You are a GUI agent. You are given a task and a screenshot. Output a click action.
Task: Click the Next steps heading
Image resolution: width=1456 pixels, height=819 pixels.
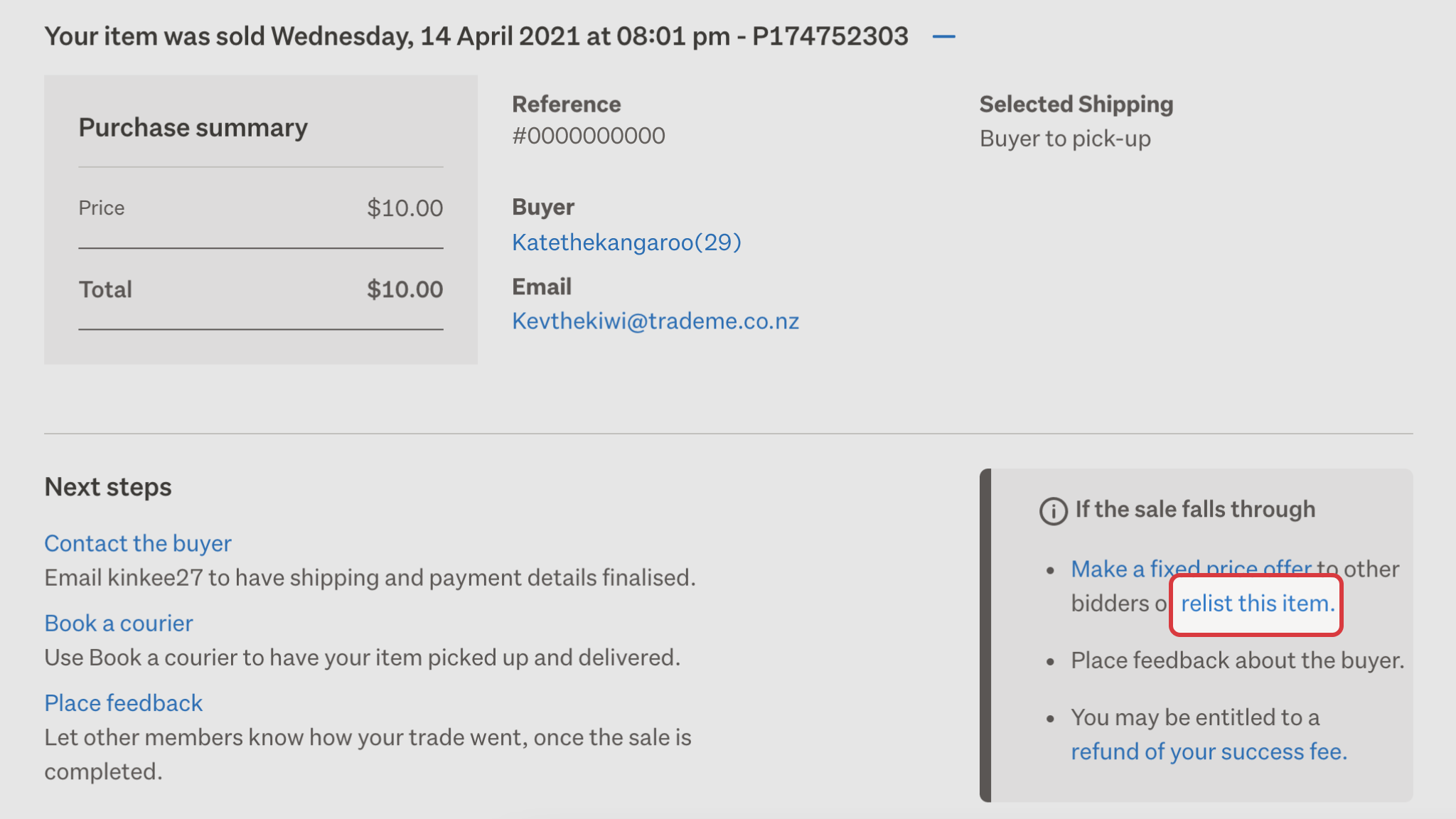coord(108,487)
